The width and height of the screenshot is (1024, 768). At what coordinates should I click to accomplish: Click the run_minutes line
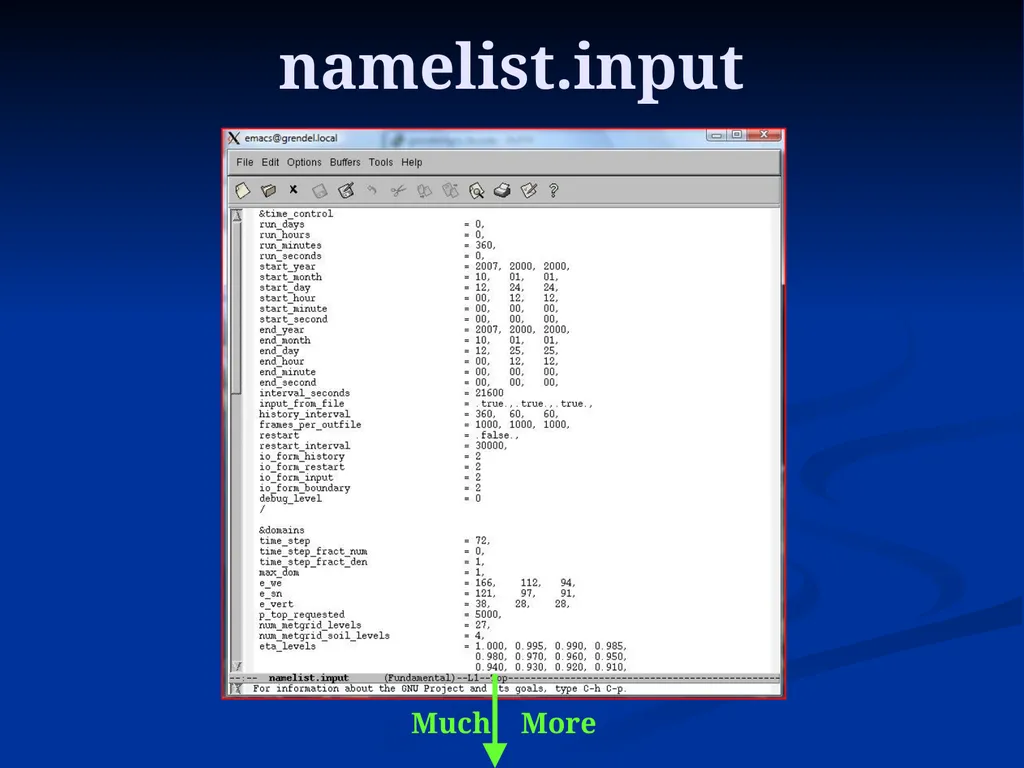pos(377,246)
